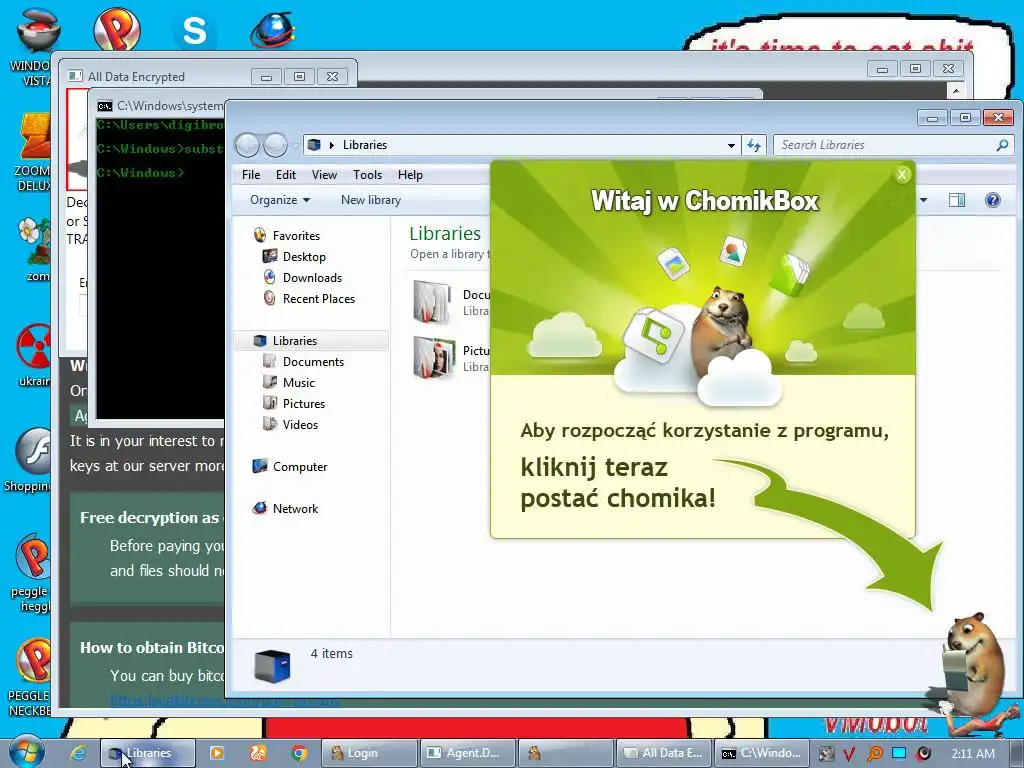Select Pictures under Libraries
The width and height of the screenshot is (1024, 768).
click(x=304, y=404)
